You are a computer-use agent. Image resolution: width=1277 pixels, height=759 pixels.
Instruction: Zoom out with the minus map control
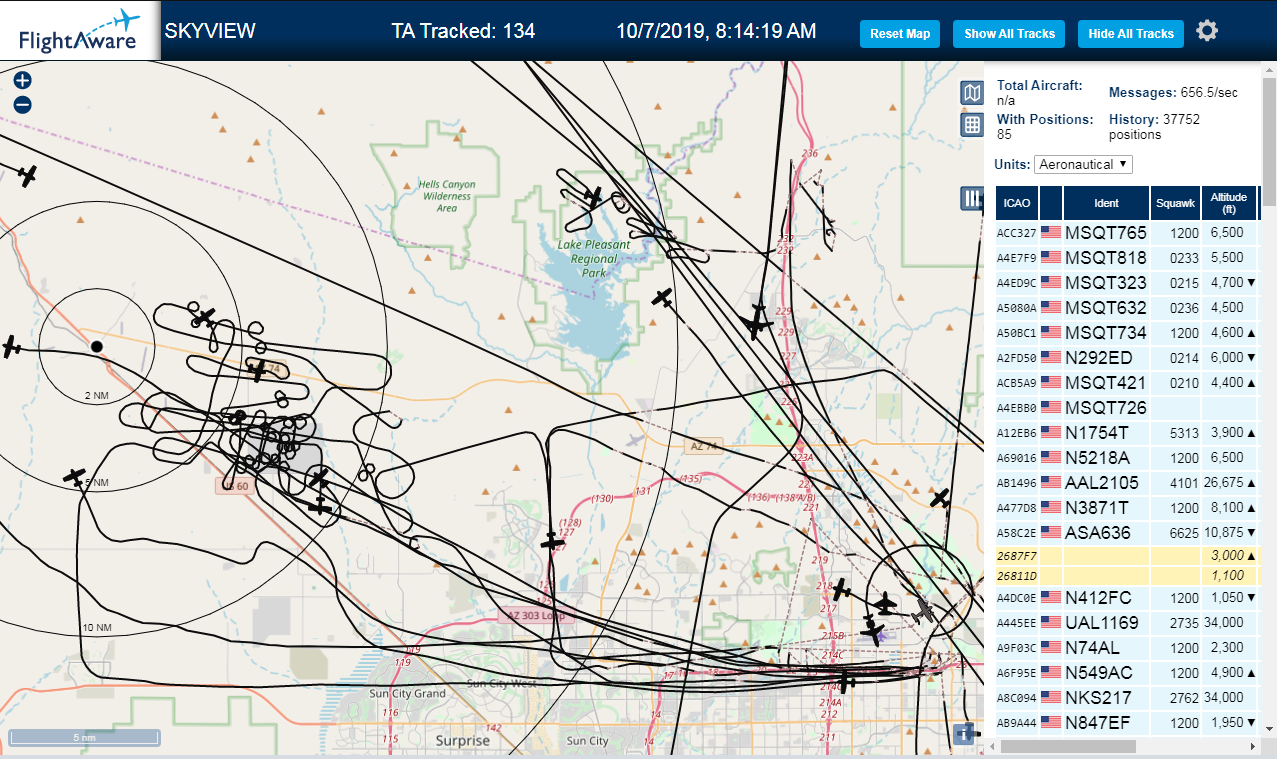click(23, 104)
